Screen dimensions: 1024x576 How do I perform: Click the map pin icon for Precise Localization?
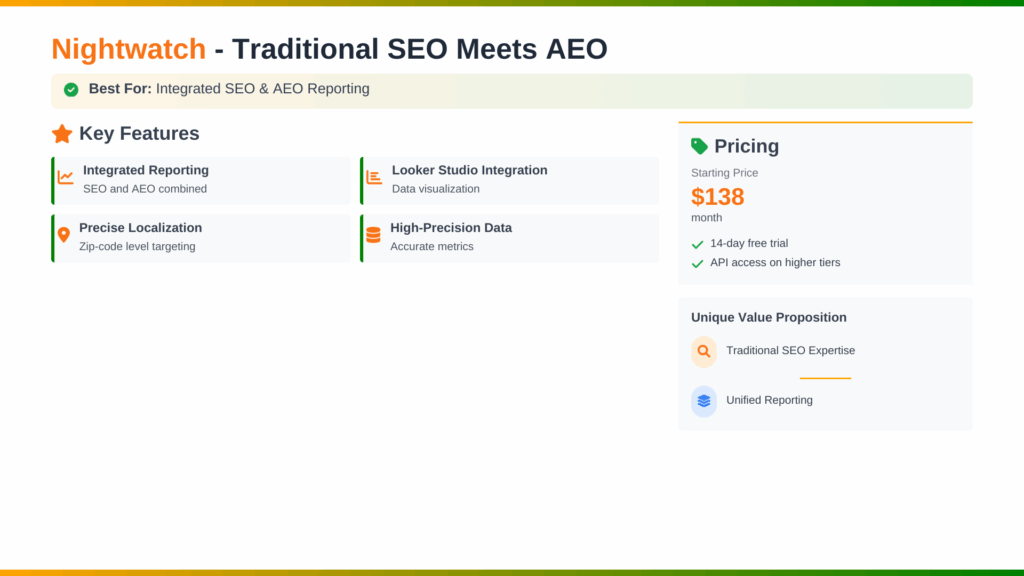click(64, 235)
